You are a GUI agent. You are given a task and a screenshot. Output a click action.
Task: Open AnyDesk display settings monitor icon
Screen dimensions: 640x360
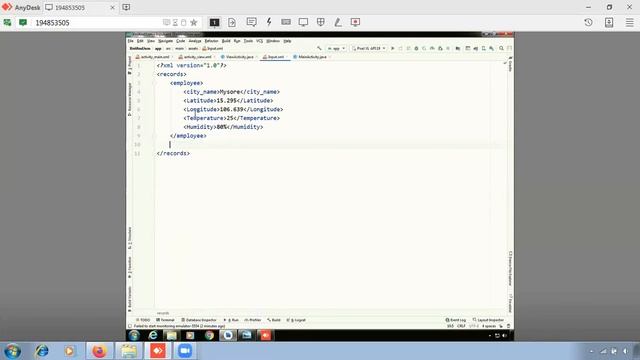click(303, 22)
